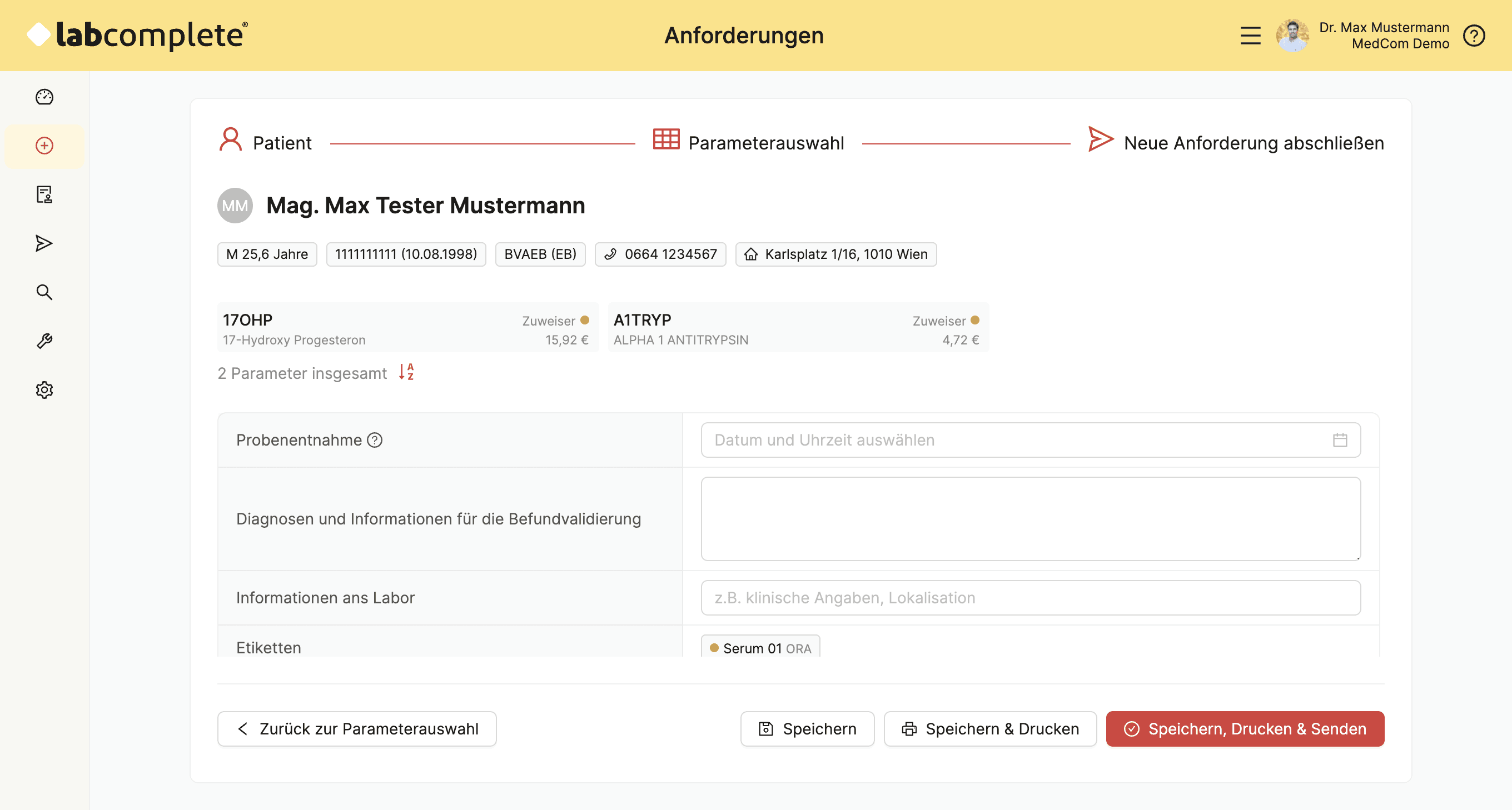This screenshot has width=1512, height=810.
Task: Select the new request plus icon
Action: [44, 146]
